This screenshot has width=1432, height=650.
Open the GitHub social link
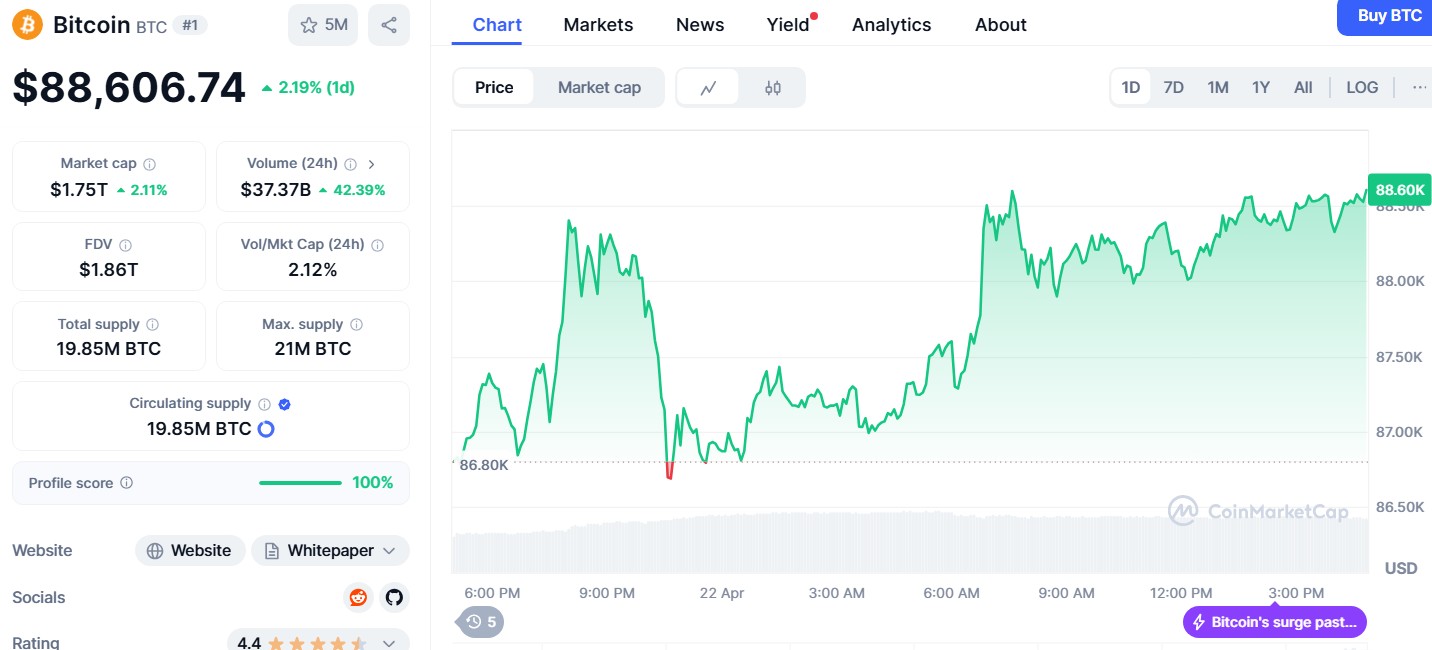pyautogui.click(x=394, y=597)
